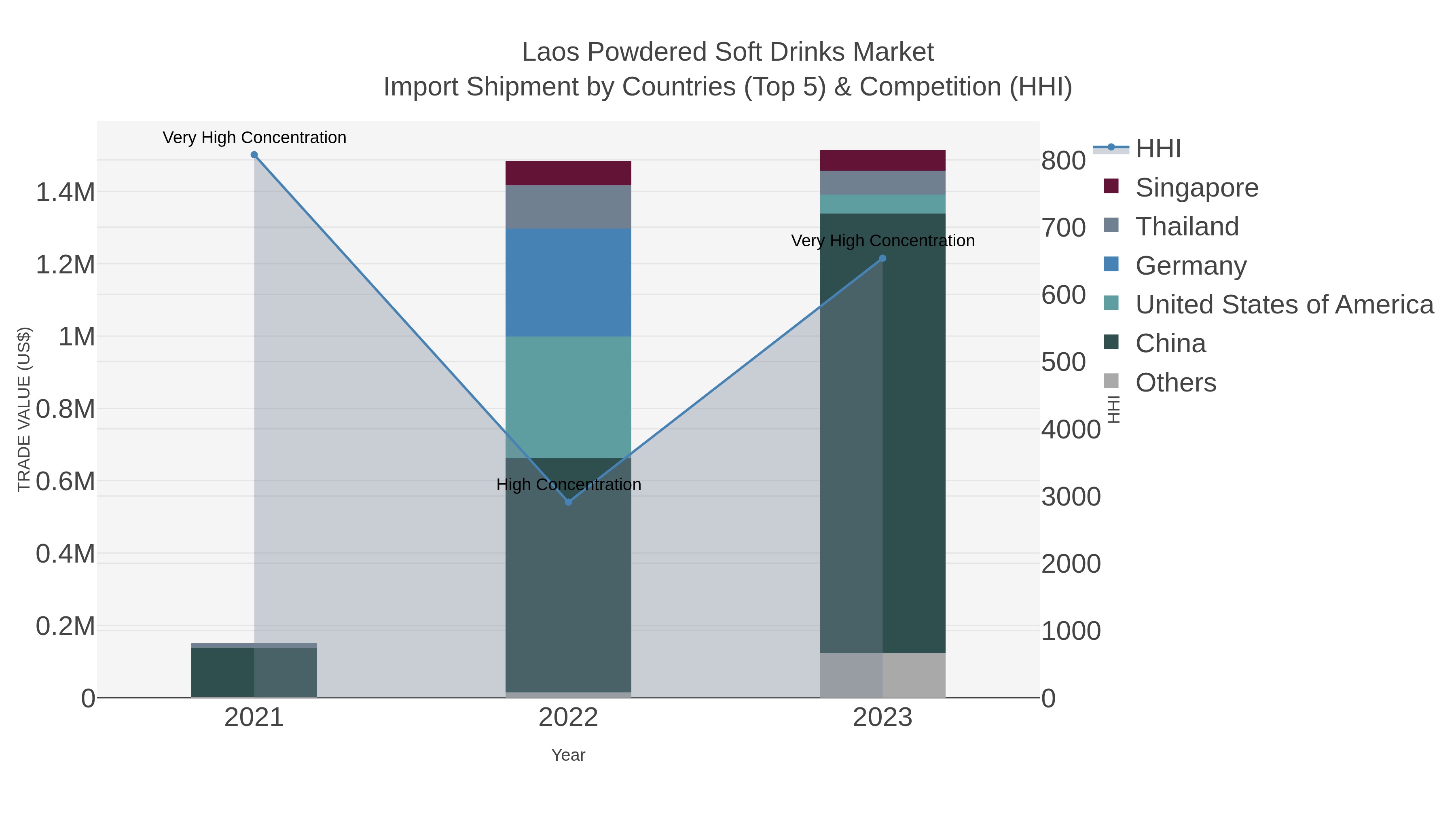Click the 2023 x-axis tick label
This screenshot has width=1456, height=819.
pos(883,718)
